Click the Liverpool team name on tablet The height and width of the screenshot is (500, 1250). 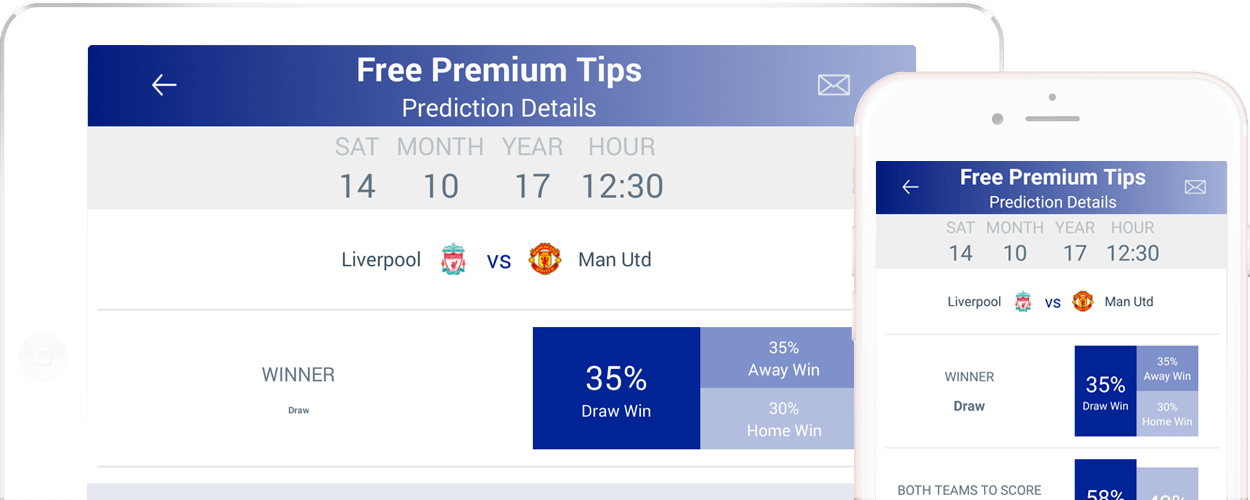tap(381, 260)
